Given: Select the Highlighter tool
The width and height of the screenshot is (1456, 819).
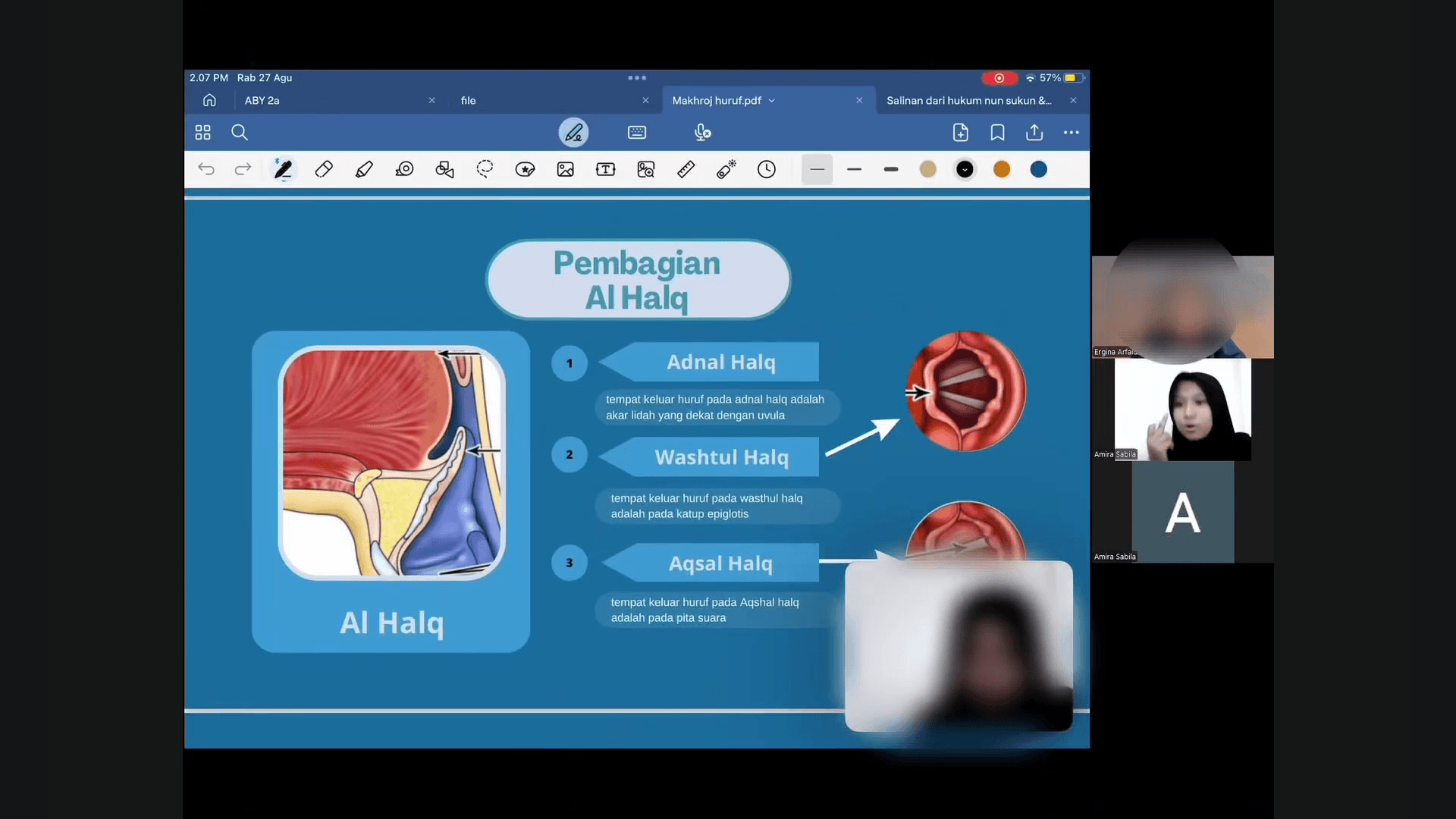Looking at the screenshot, I should pos(364,169).
